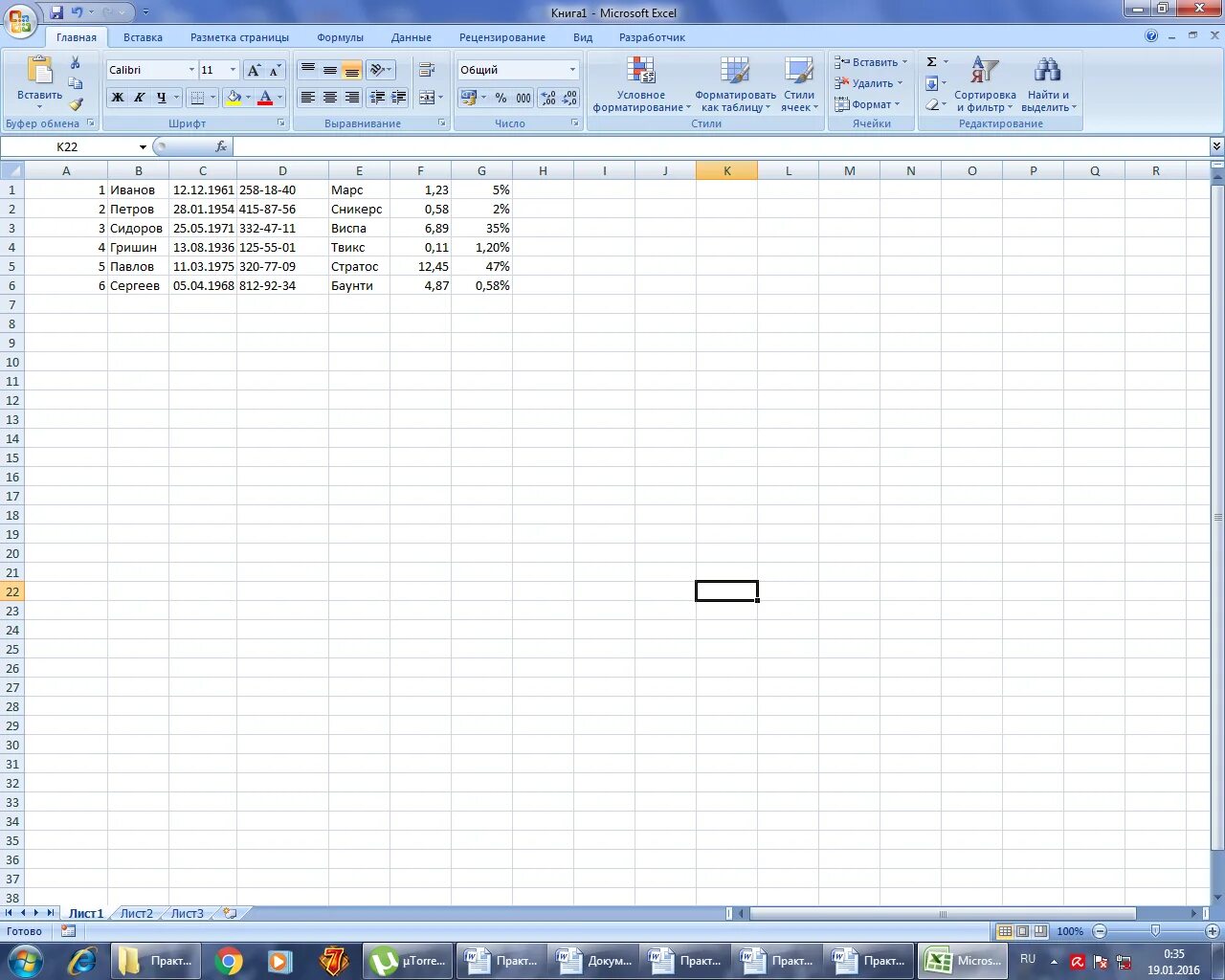Open Найти и выделить dropdown
Image resolution: width=1225 pixels, height=980 pixels.
[1049, 84]
